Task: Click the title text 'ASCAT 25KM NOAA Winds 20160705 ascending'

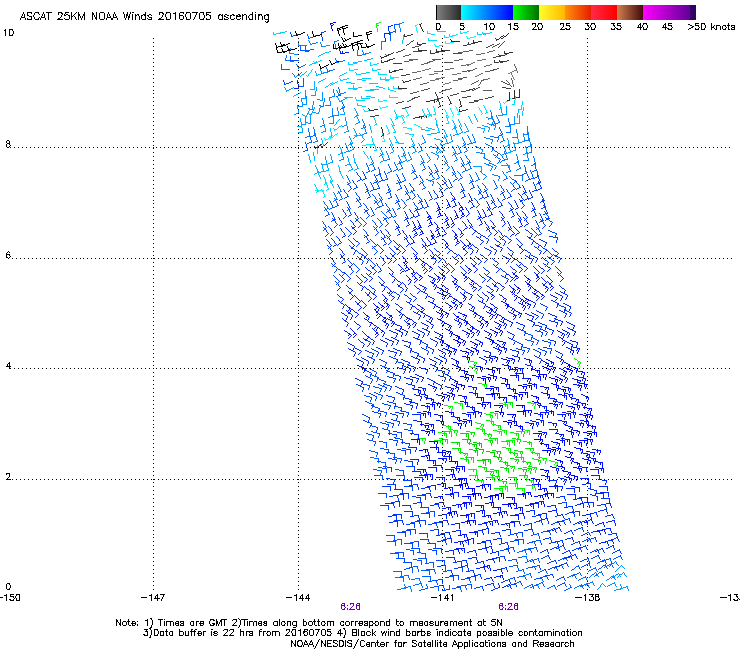Action: click(x=144, y=17)
